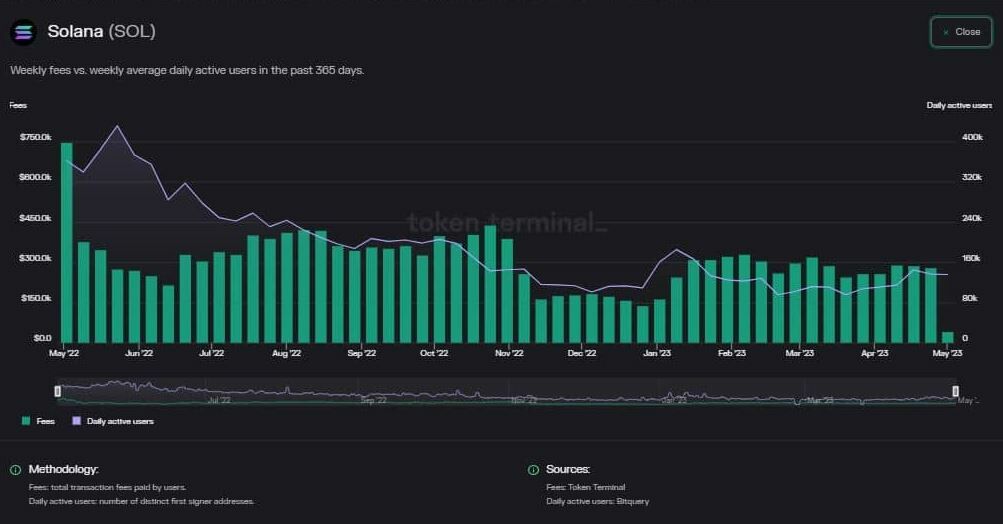Click the small last bar at May '23
This screenshot has height=524, width=1003.
pyautogui.click(x=948, y=336)
